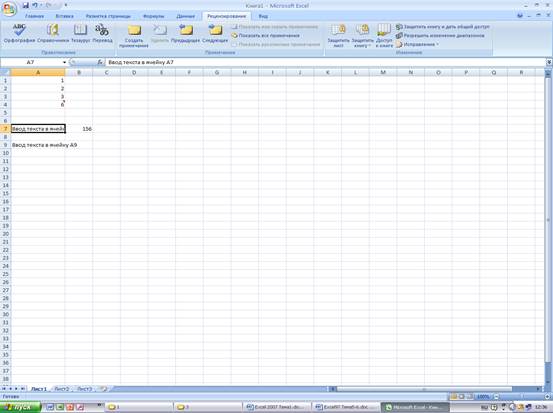The image size is (553, 413).
Task: Open the Windows Пуск start menu
Action: pyautogui.click(x=21, y=407)
